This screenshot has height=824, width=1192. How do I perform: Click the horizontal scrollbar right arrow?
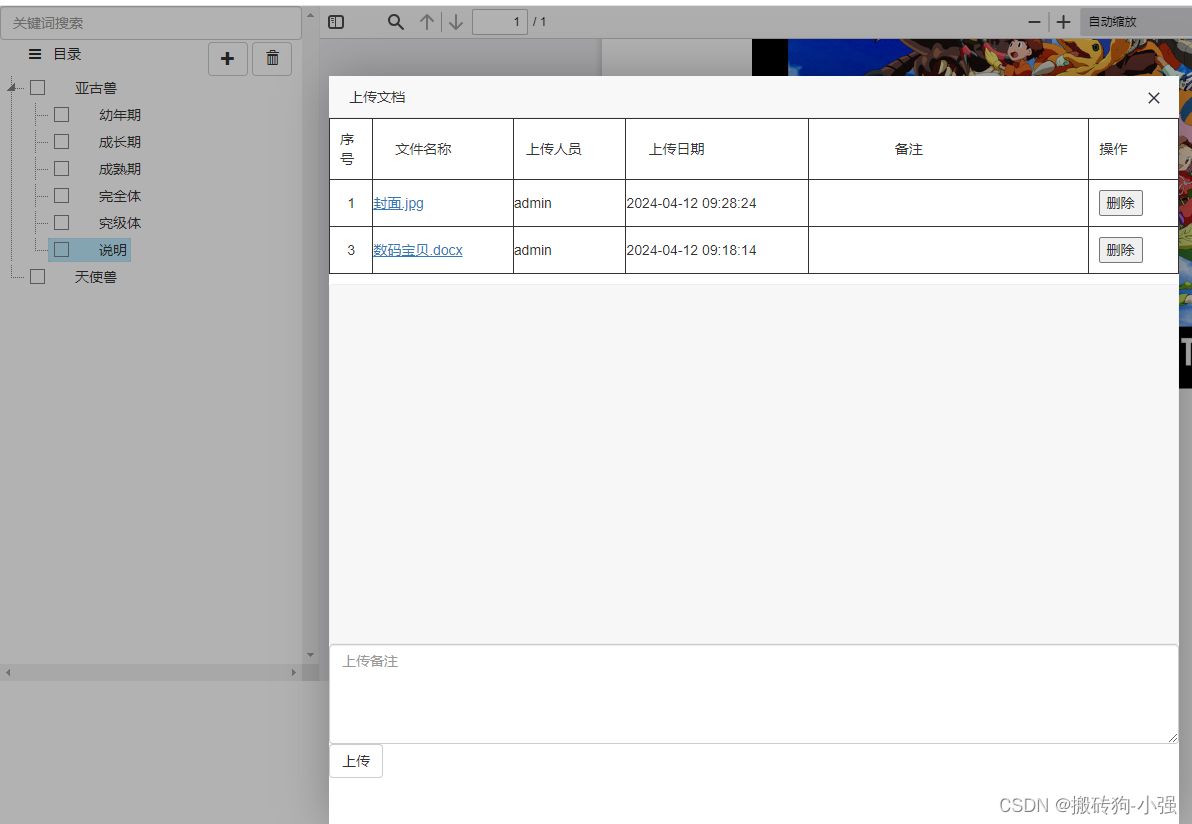pyautogui.click(x=293, y=673)
